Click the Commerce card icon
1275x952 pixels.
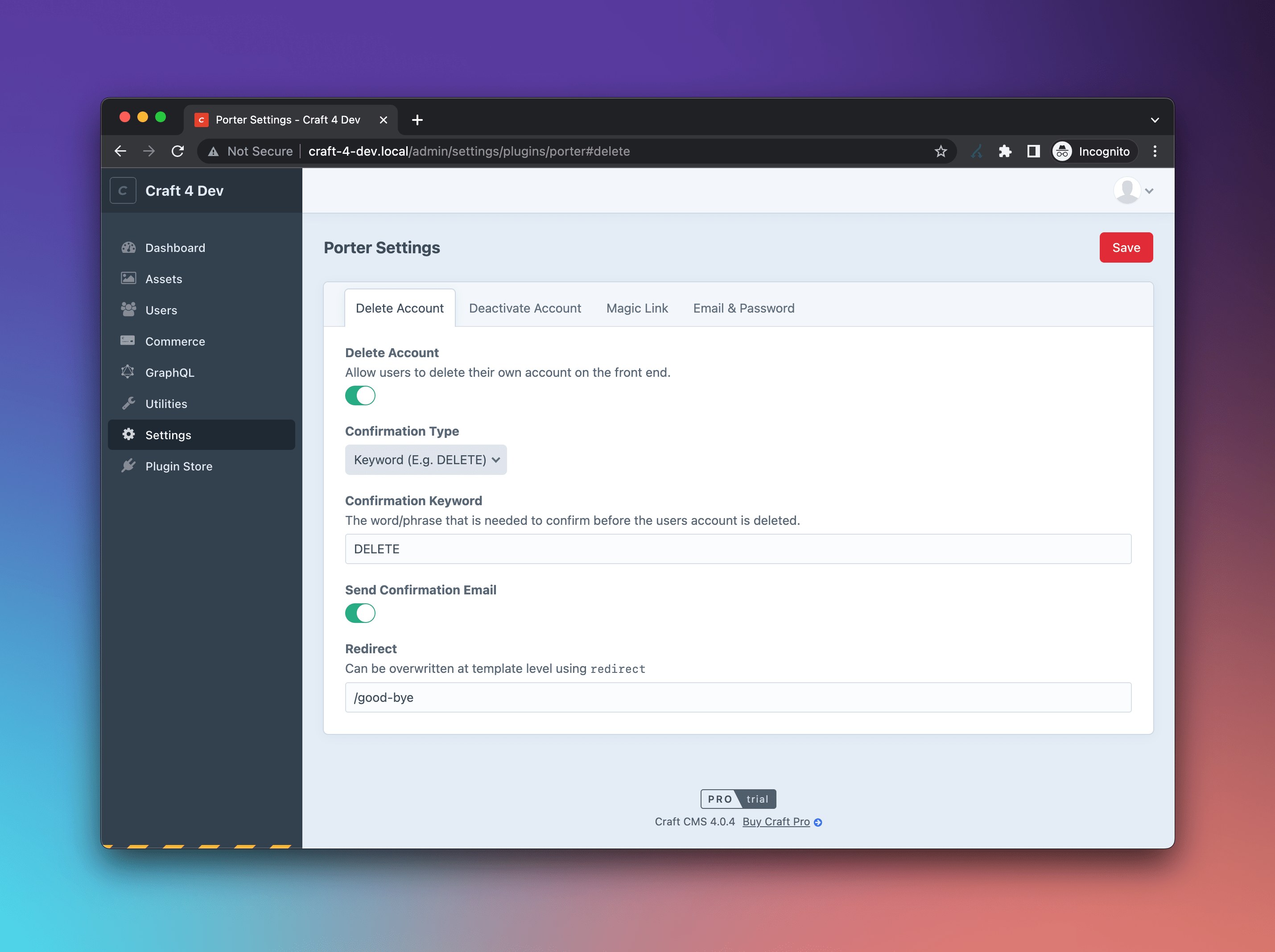pyautogui.click(x=128, y=341)
